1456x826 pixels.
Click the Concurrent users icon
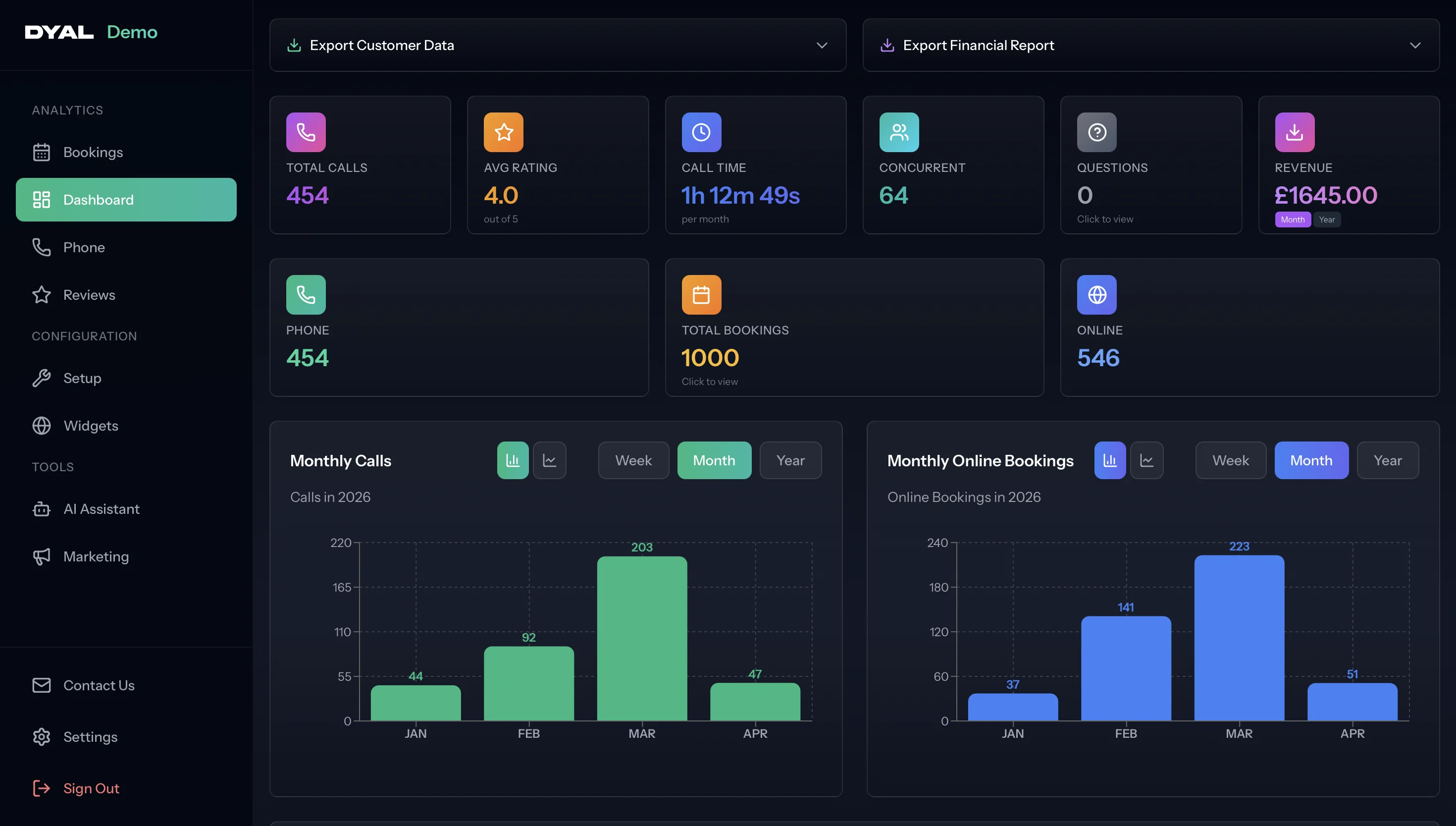coord(899,132)
